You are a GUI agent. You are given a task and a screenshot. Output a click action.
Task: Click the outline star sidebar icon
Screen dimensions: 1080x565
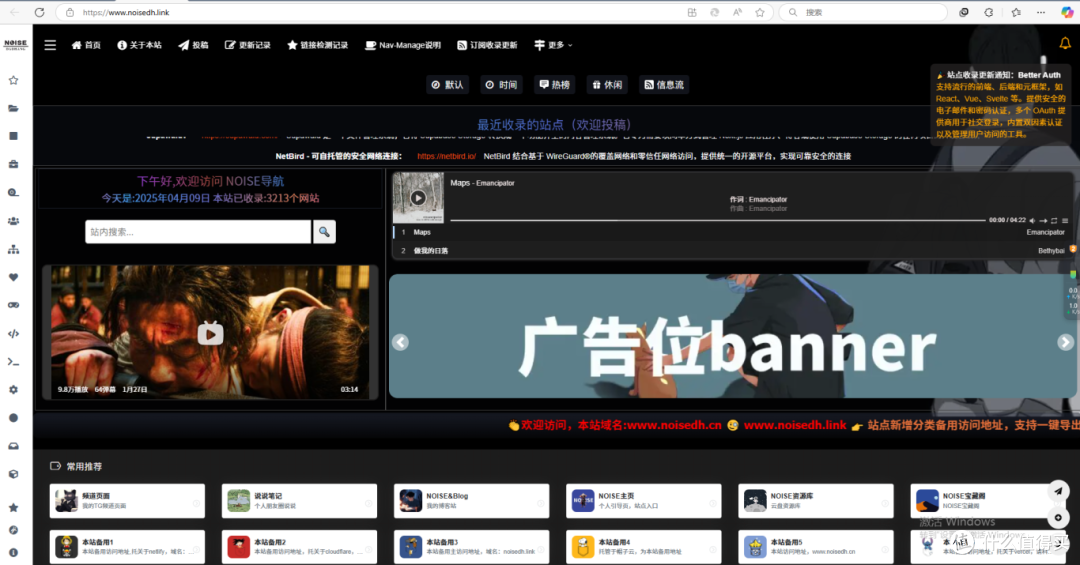(13, 81)
